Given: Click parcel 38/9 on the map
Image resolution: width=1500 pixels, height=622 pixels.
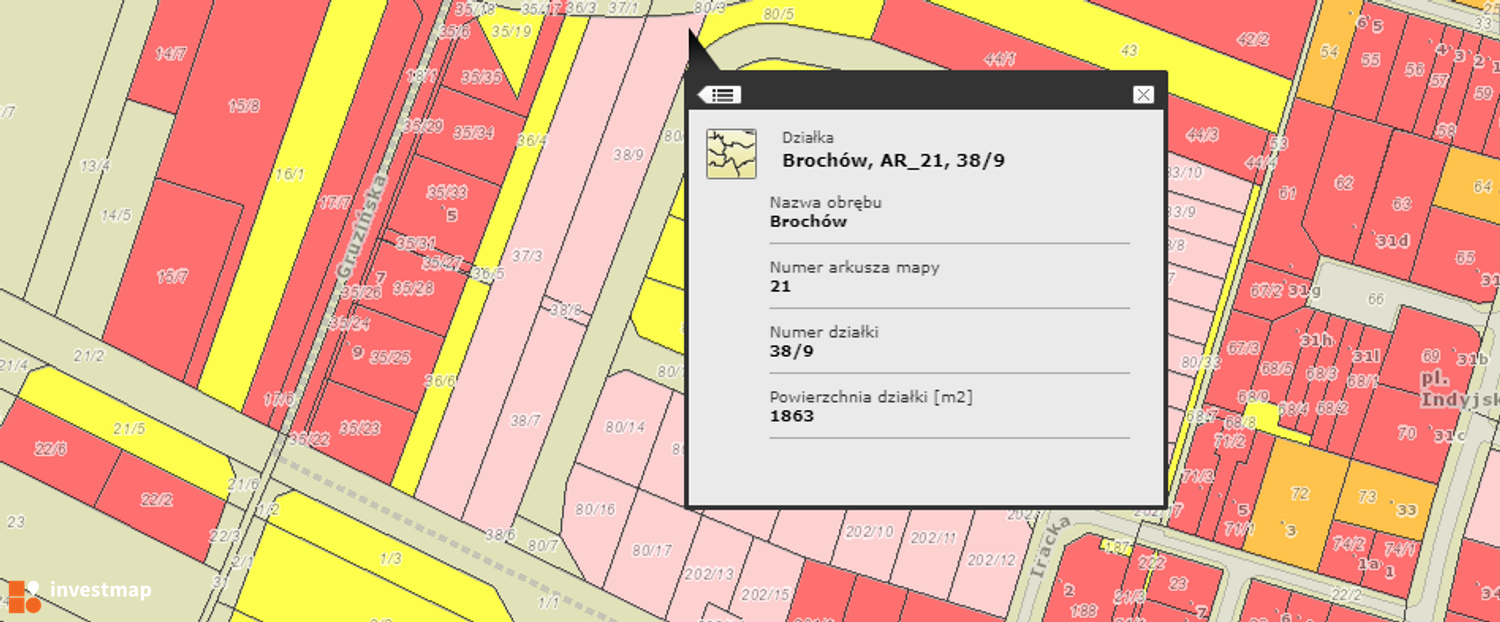Looking at the screenshot, I should 629,154.
